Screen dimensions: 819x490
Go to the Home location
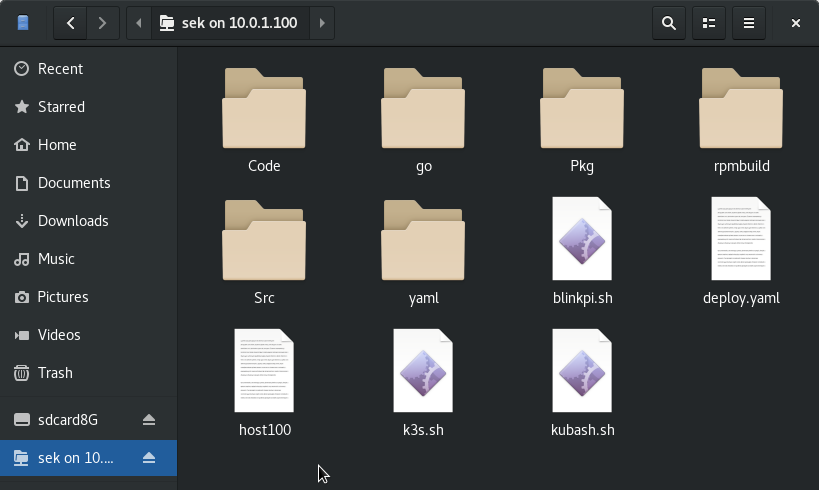[57, 145]
